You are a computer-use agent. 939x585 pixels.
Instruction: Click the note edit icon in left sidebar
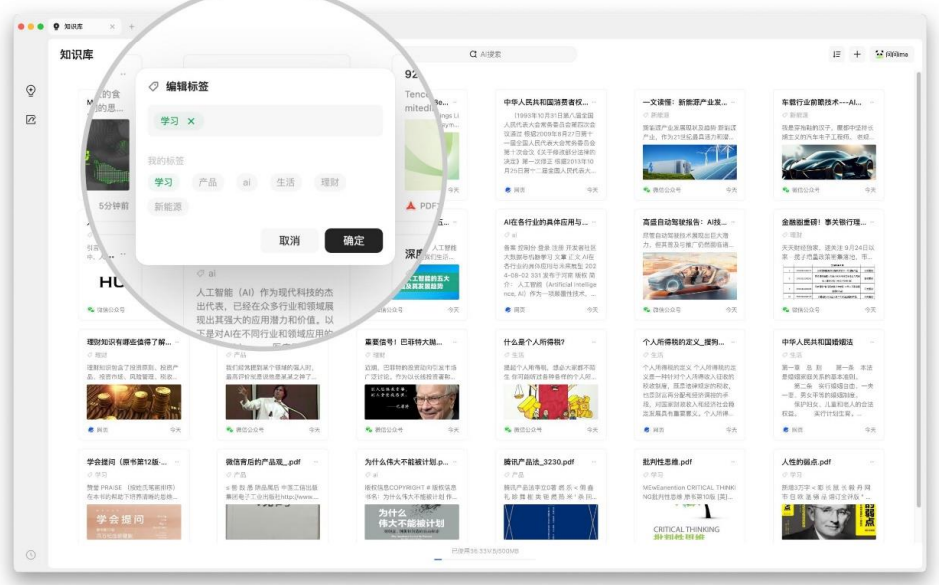click(x=31, y=120)
